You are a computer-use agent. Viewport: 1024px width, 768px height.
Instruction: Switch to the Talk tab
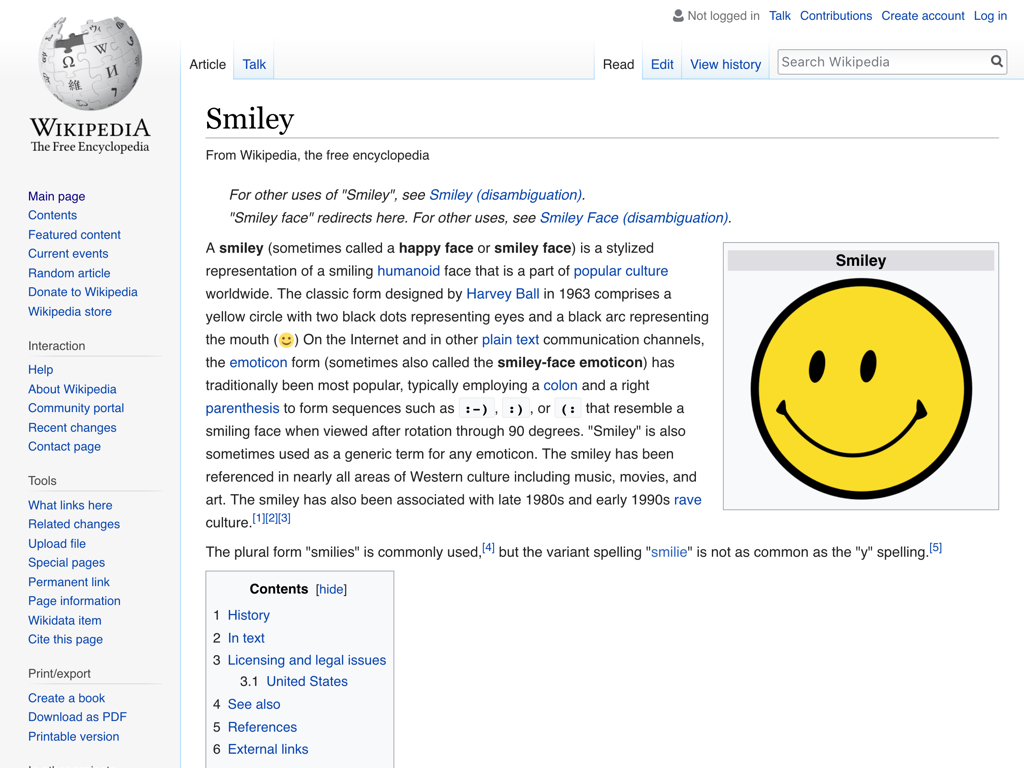coord(254,64)
